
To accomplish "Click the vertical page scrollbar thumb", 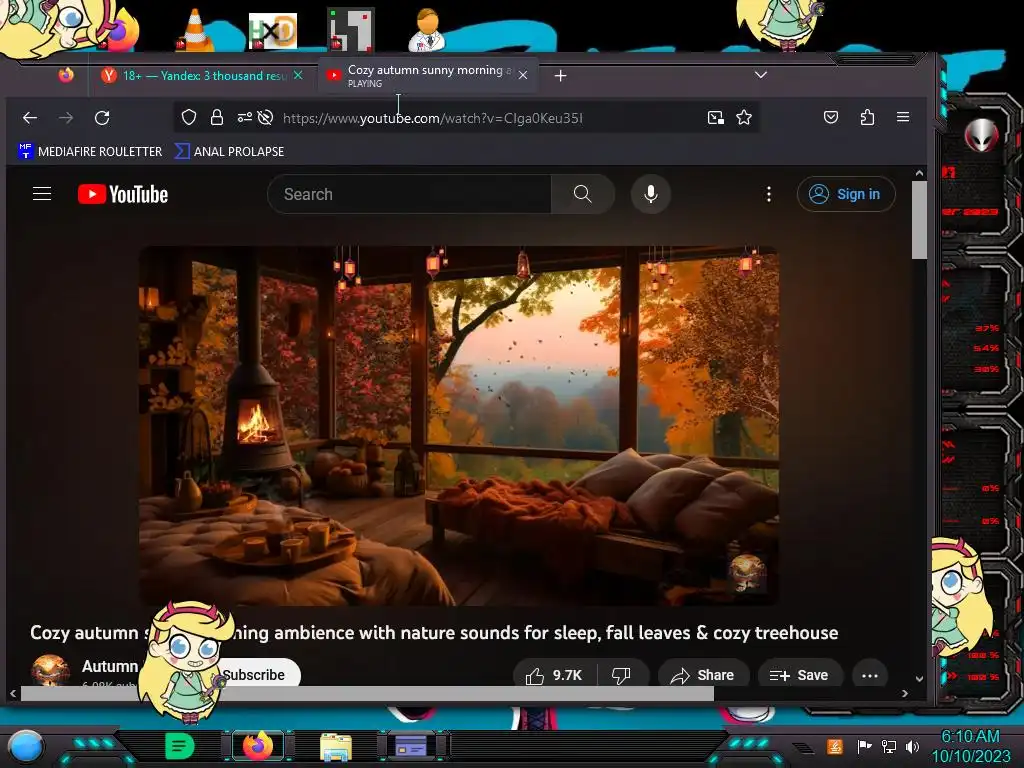I will pos(920,219).
